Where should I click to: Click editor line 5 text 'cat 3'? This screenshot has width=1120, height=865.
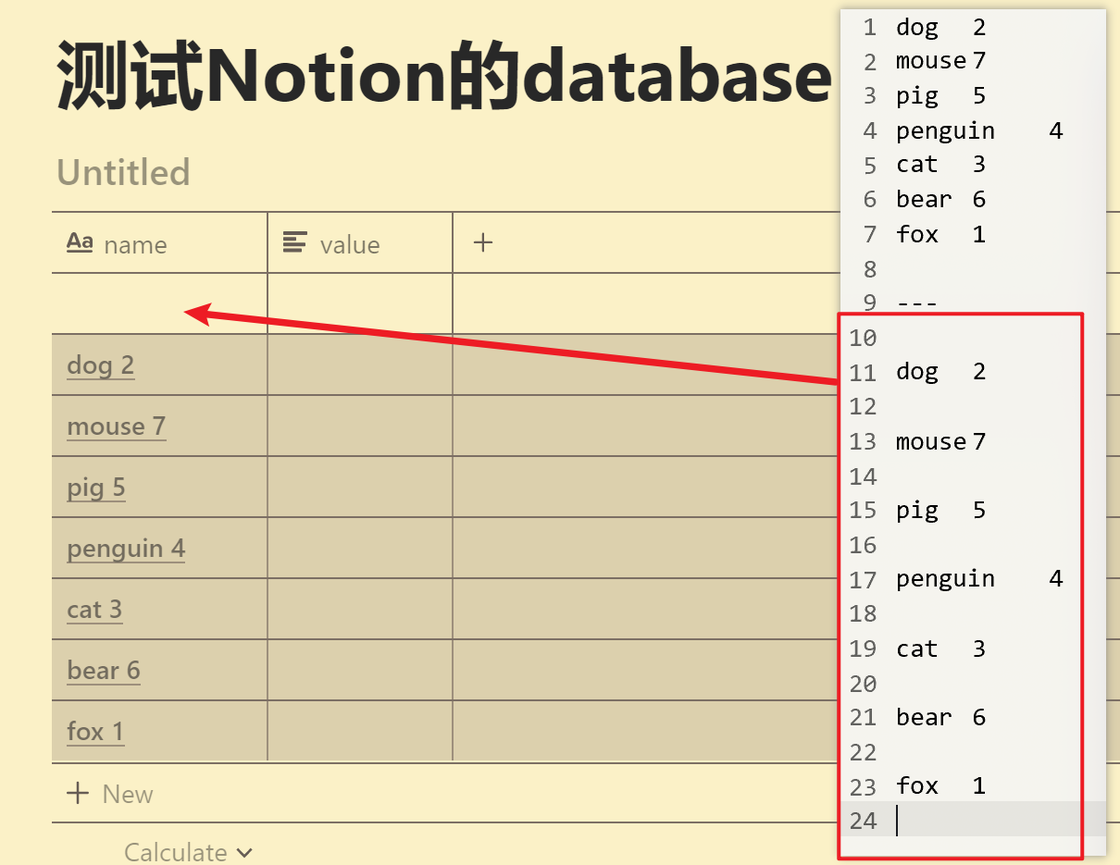coord(941,164)
